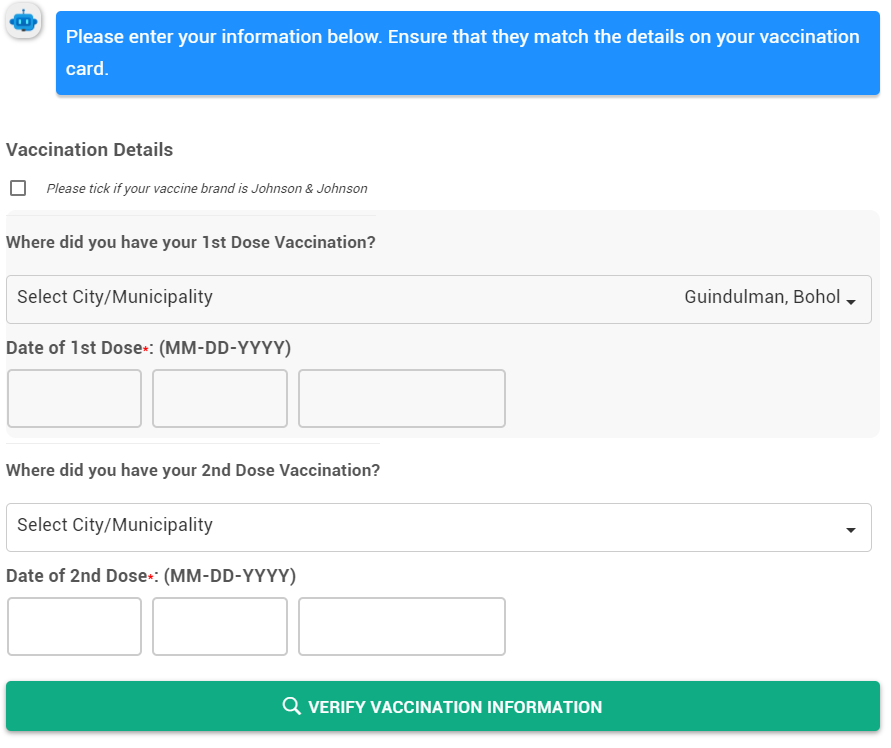Open the 2nd dose Select City/Municipality dropdown

(x=439, y=527)
